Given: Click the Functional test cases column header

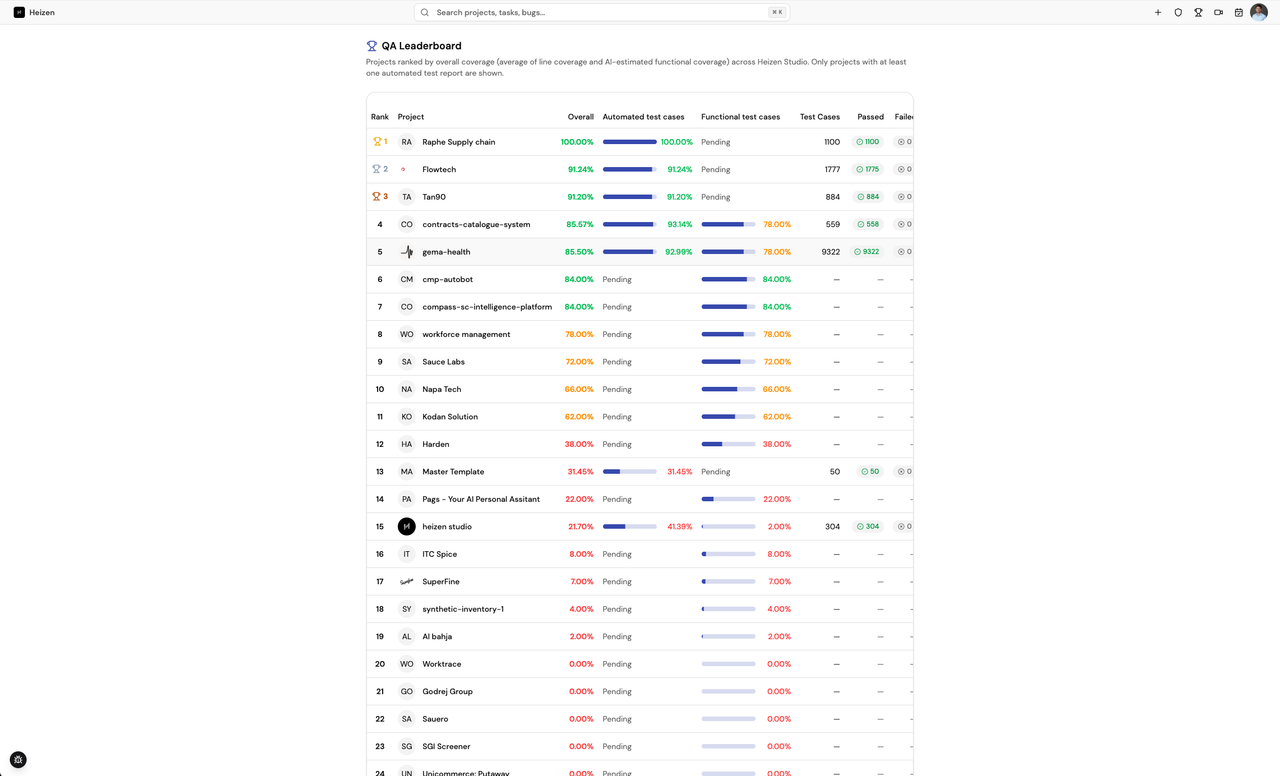Looking at the screenshot, I should pyautogui.click(x=740, y=117).
